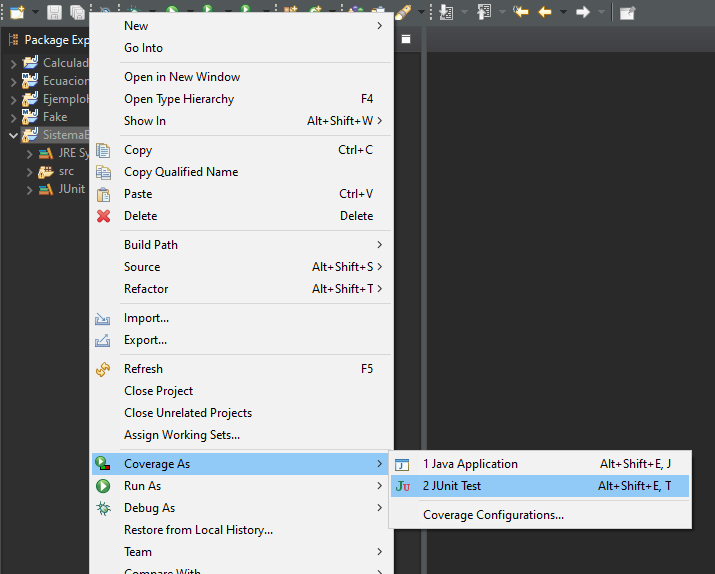
Task: Open Coverage Configurations dialog
Action: click(x=493, y=515)
